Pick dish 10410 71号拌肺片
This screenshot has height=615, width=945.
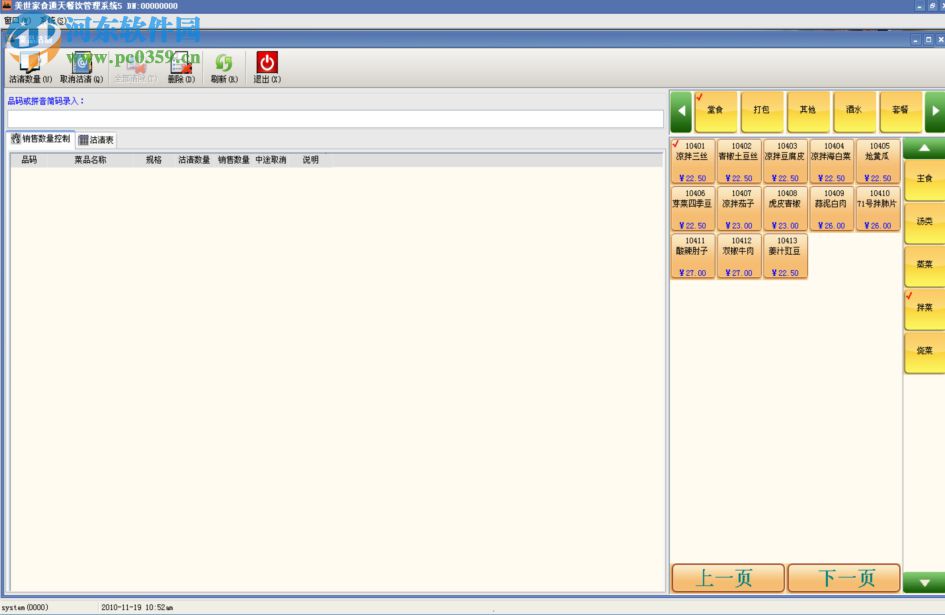pyautogui.click(x=878, y=209)
